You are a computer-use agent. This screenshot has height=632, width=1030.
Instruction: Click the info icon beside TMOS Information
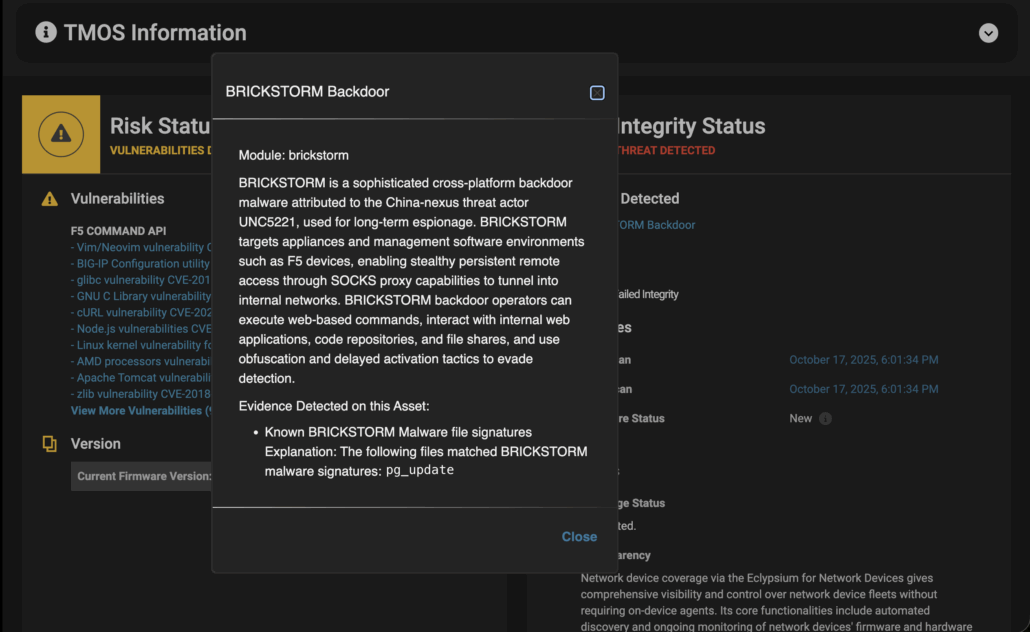46,32
